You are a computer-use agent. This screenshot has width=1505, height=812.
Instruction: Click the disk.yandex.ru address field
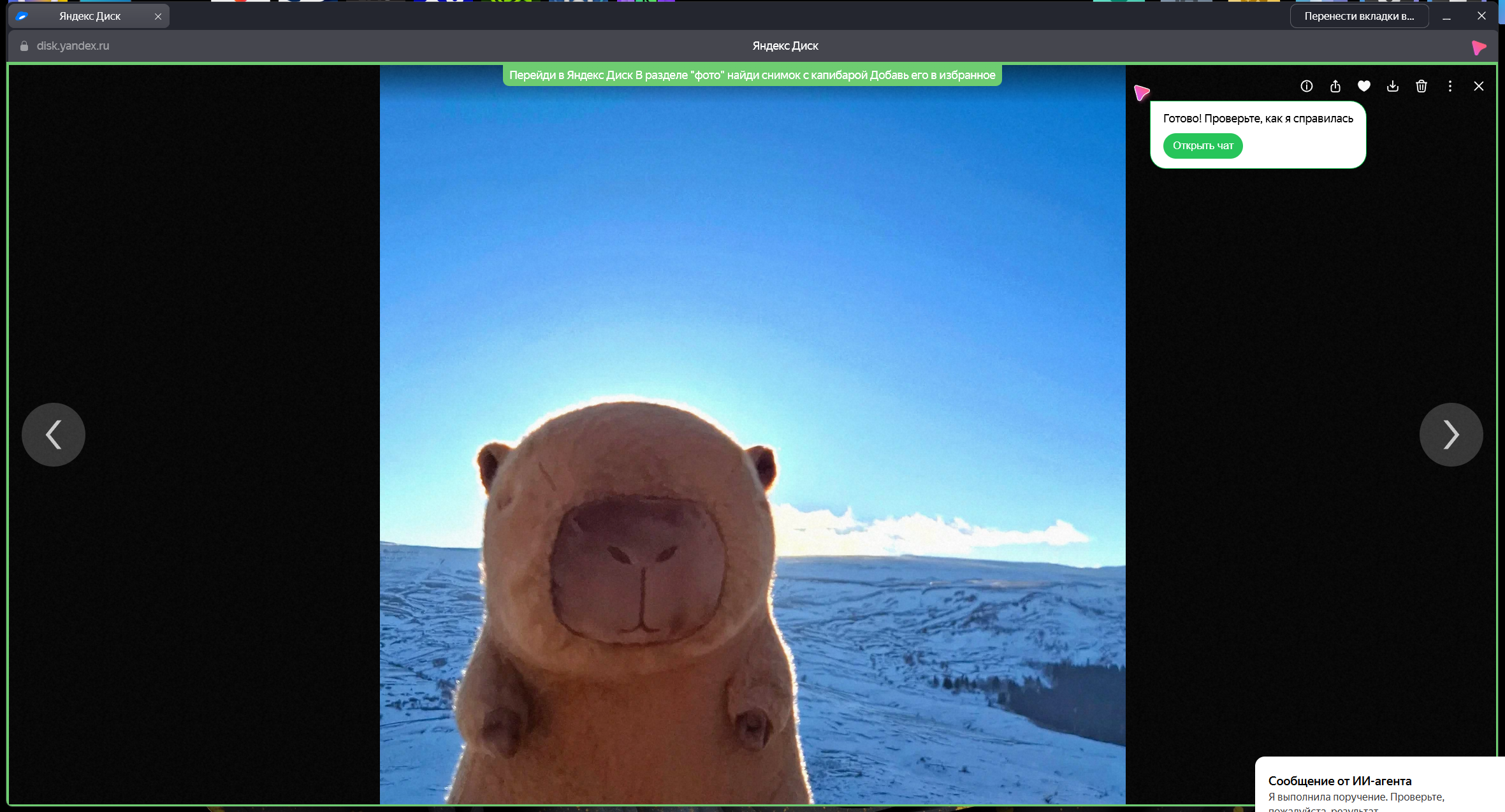pyautogui.click(x=73, y=46)
